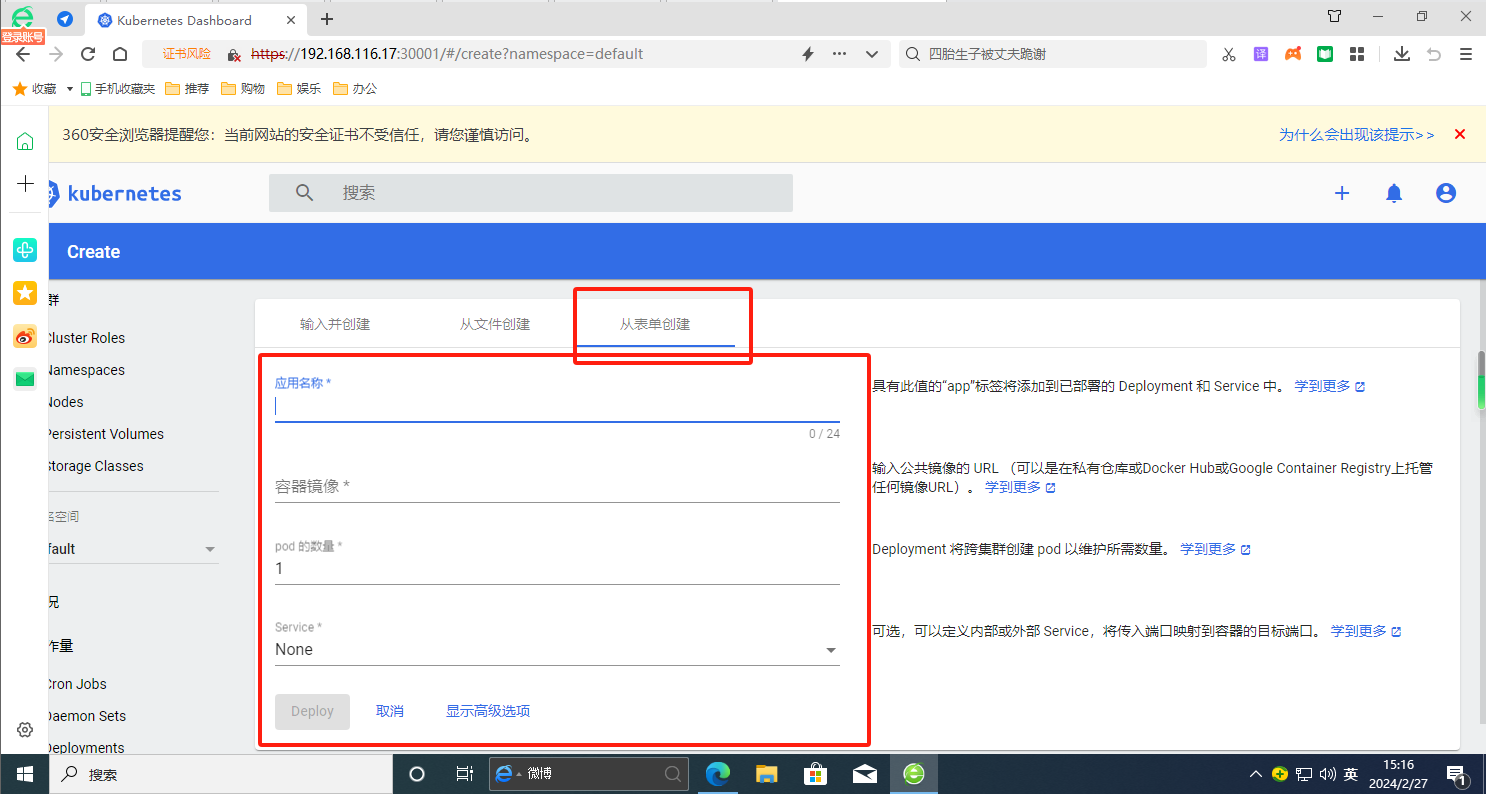Screen dimensions: 1486x794
Task: Click the page vertical scrollbar thumb
Action: tap(1481, 380)
